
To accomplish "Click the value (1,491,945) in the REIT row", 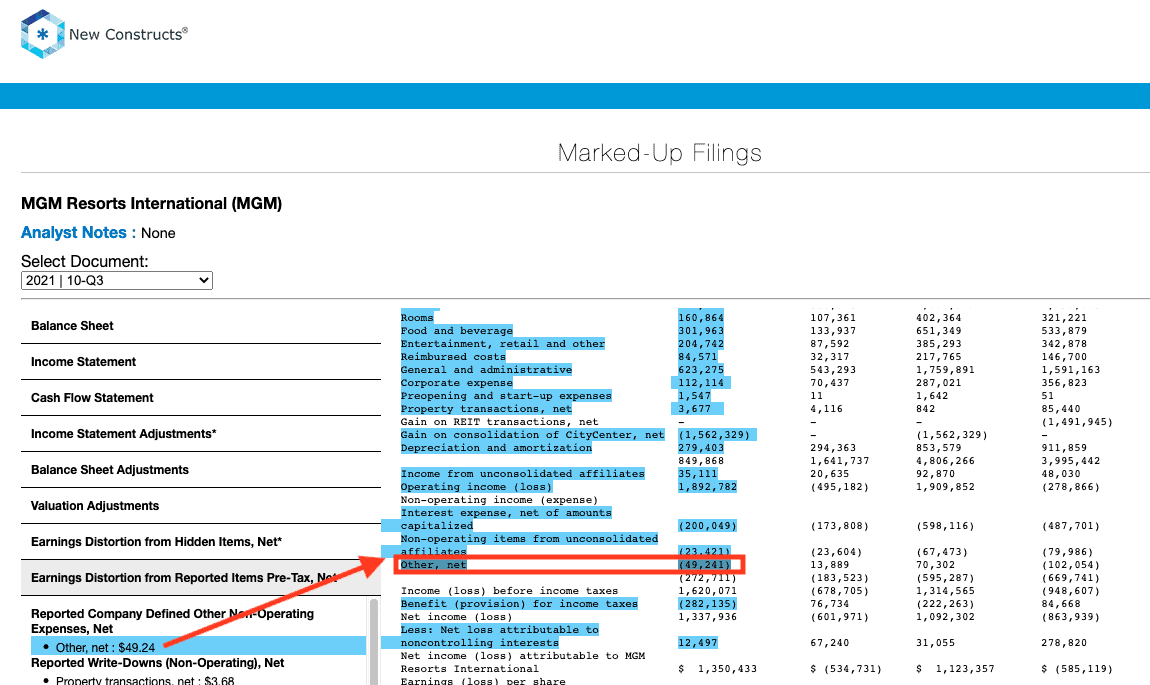I will 1077,422.
